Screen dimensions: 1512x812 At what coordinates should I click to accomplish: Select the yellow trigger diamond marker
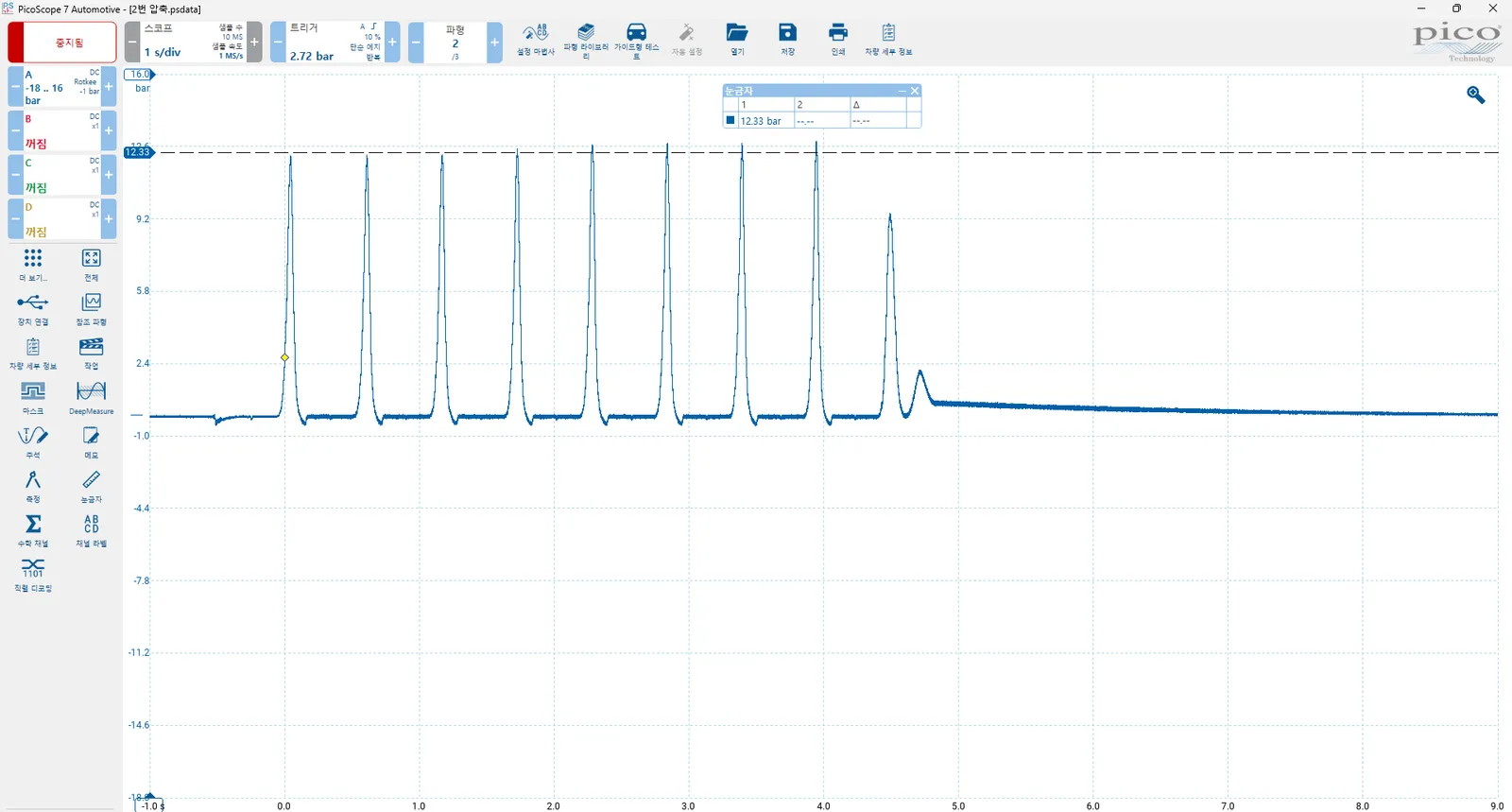pos(284,357)
